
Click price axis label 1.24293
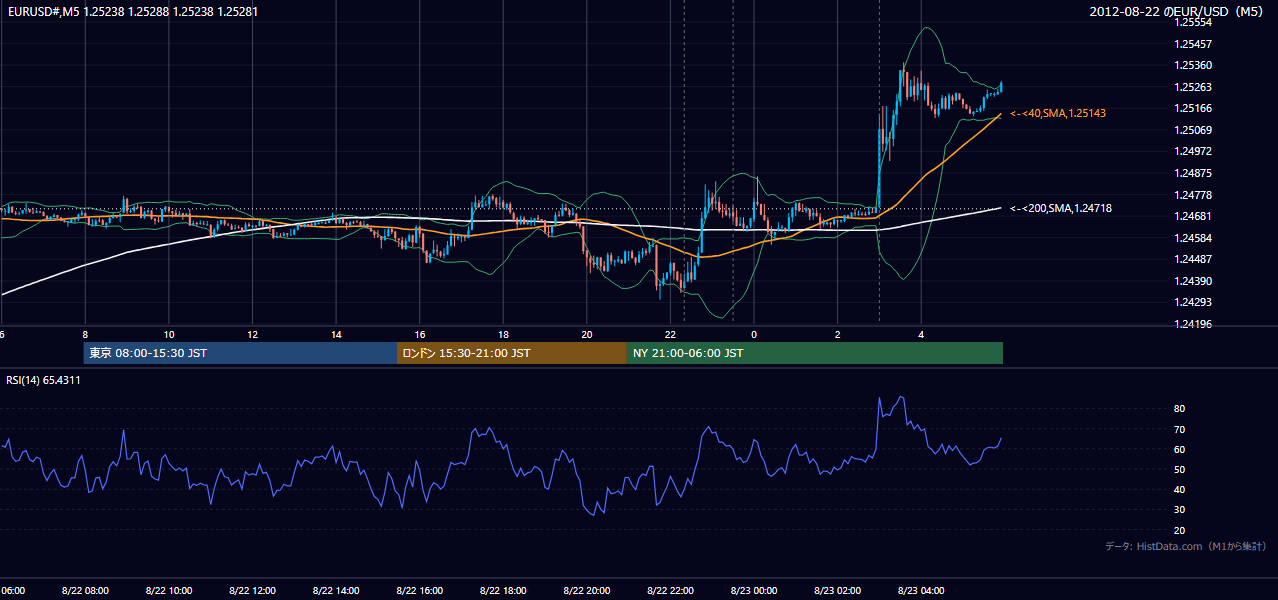[x=1193, y=302]
